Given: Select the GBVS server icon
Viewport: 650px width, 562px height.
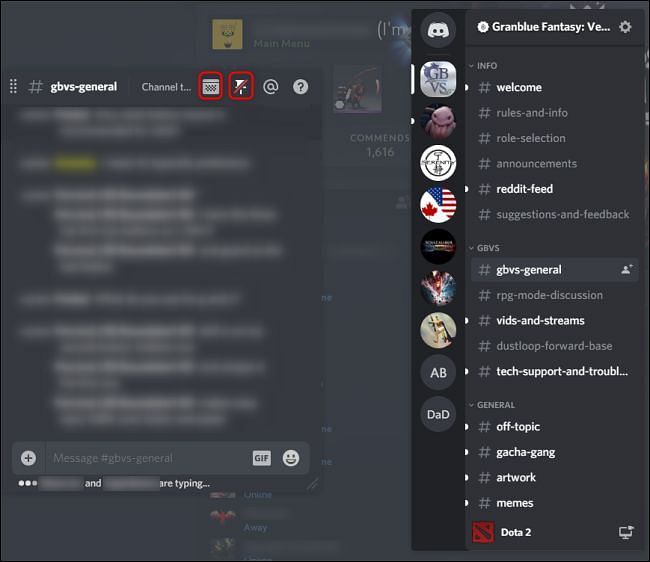Looking at the screenshot, I should pos(438,79).
